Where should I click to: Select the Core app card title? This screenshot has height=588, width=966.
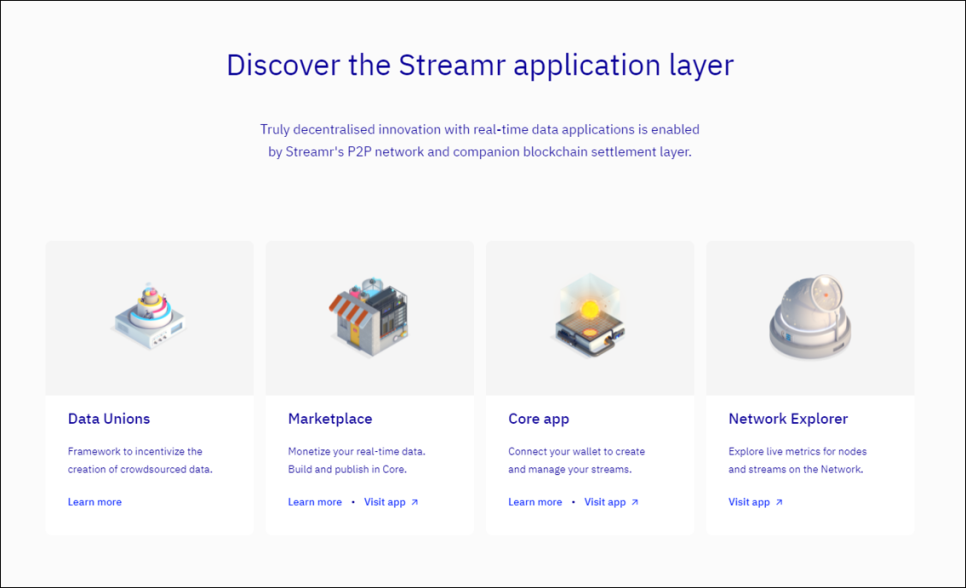point(538,419)
